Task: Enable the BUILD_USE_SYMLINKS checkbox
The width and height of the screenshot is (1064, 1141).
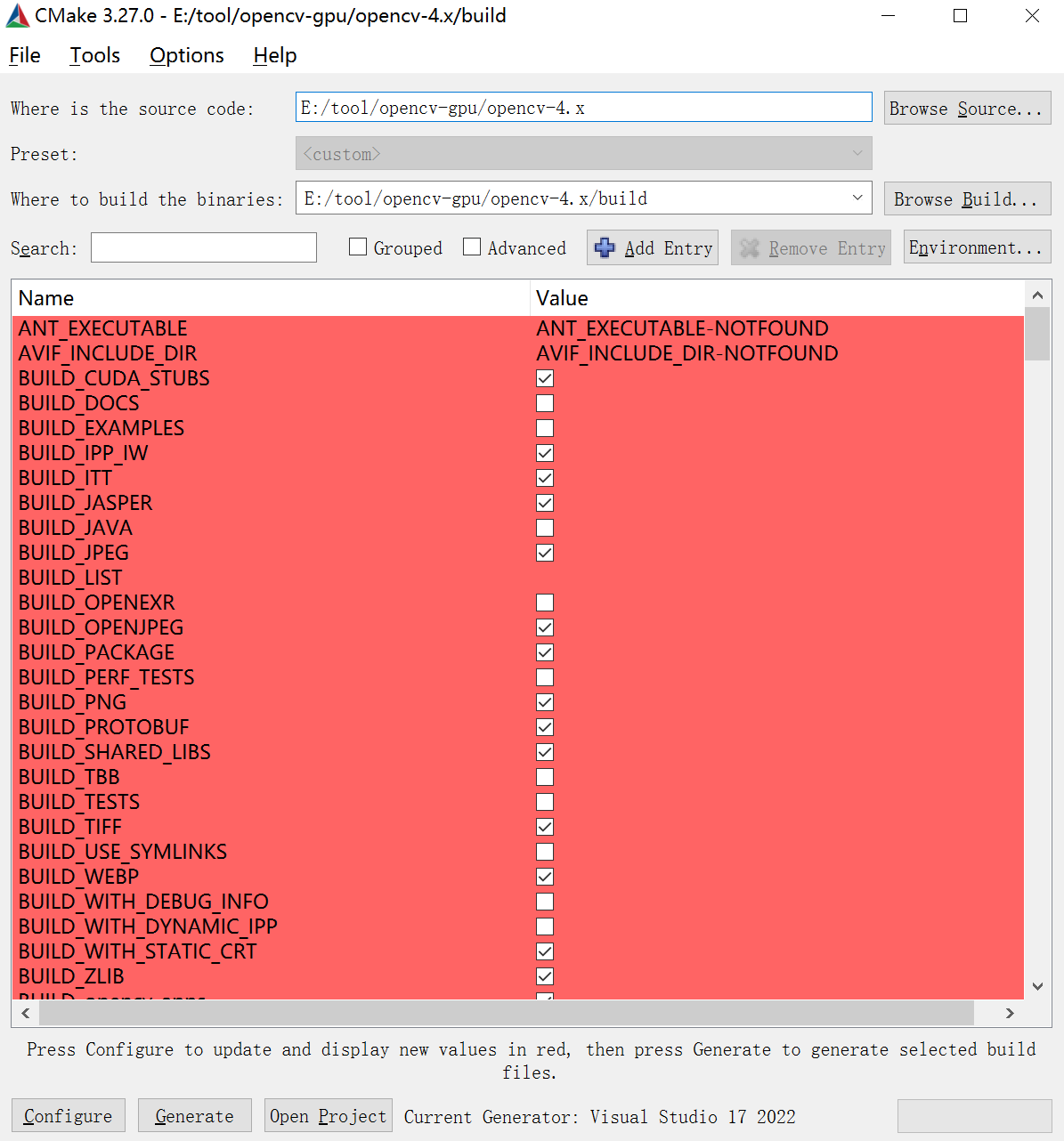Action: pyautogui.click(x=545, y=852)
